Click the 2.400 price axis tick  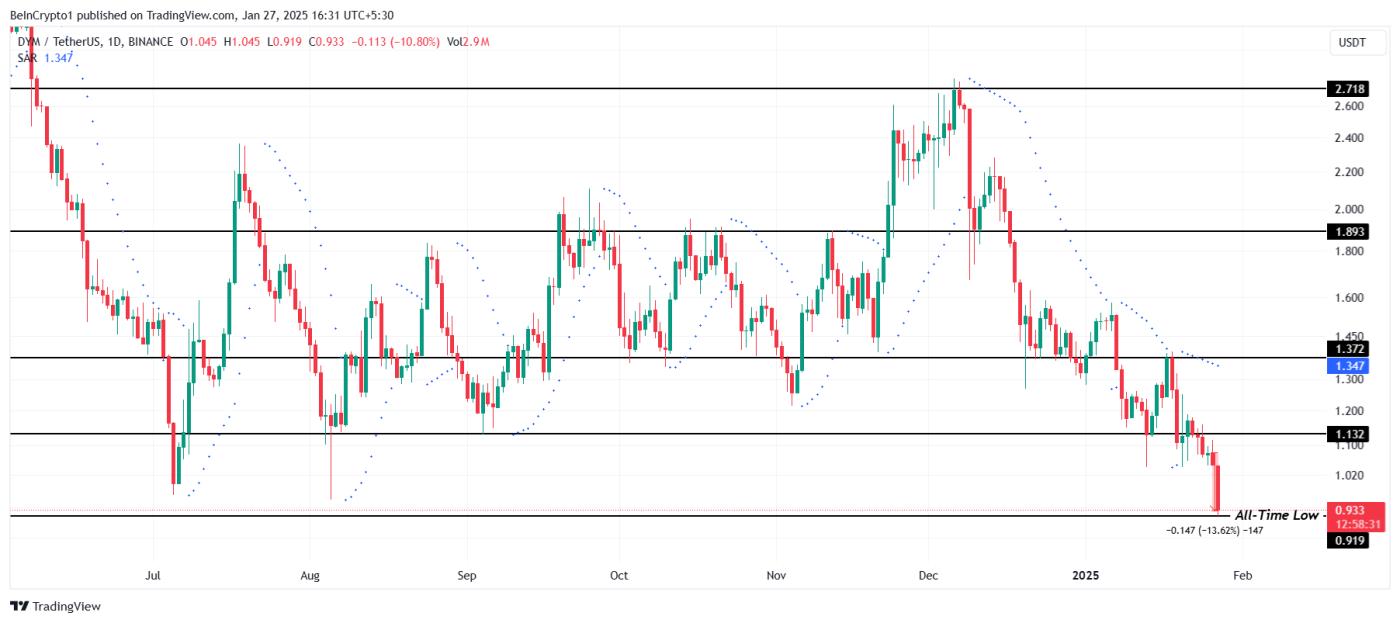1349,138
